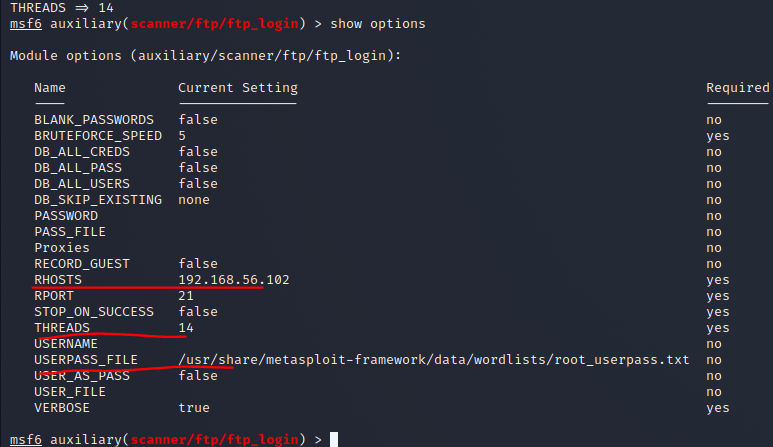This screenshot has height=447, width=773.
Task: Click the Module options heading line
Action: click(x=206, y=56)
